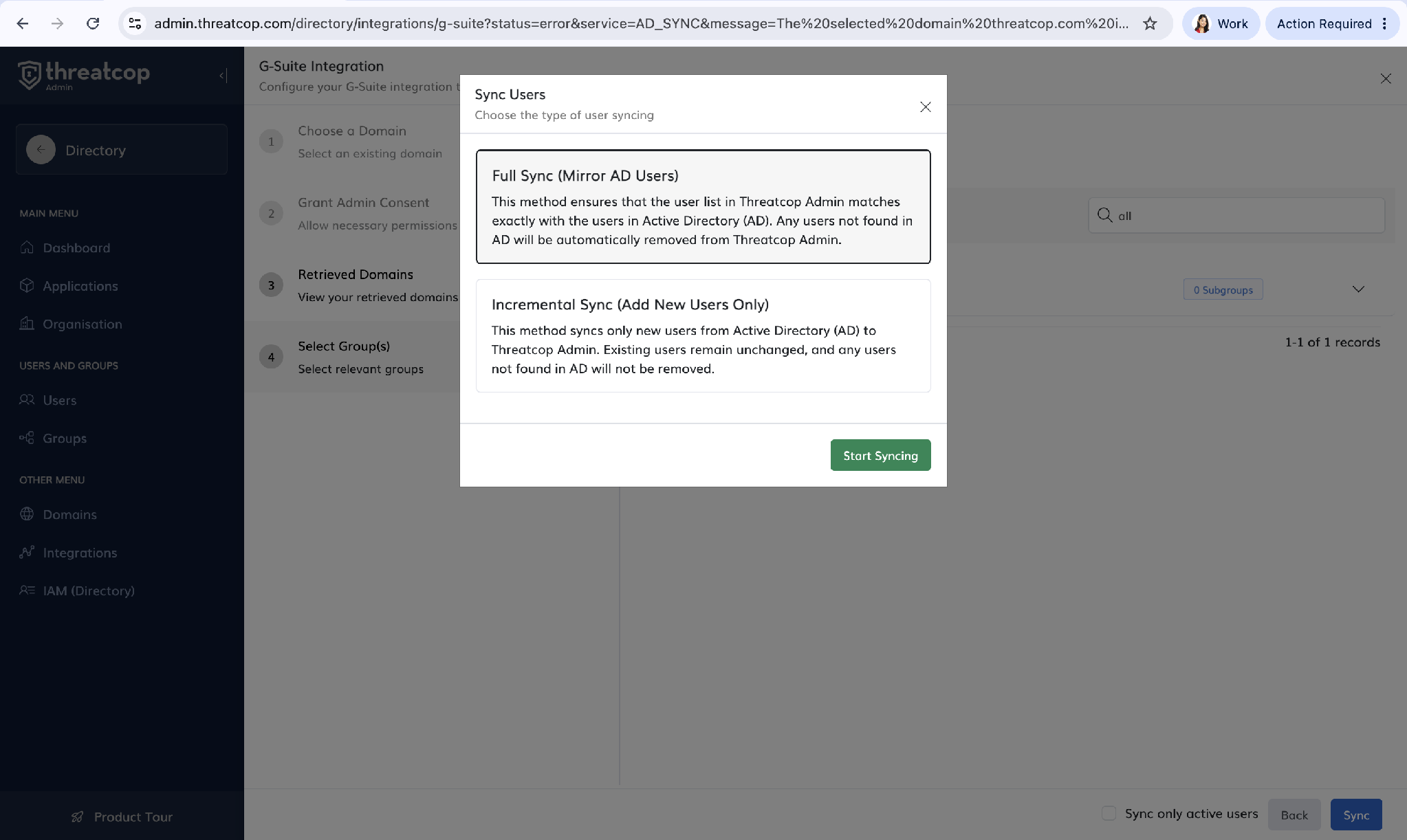Screen dimensions: 1407x840
Task: Click the Product Tour rocket icon
Action: click(x=78, y=817)
